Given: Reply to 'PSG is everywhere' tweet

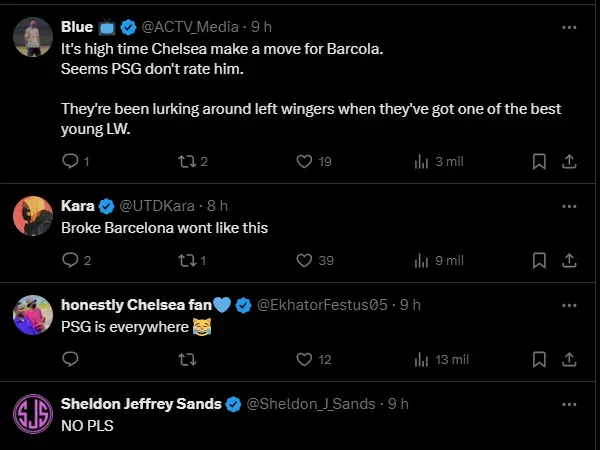Looking at the screenshot, I should click(x=69, y=359).
